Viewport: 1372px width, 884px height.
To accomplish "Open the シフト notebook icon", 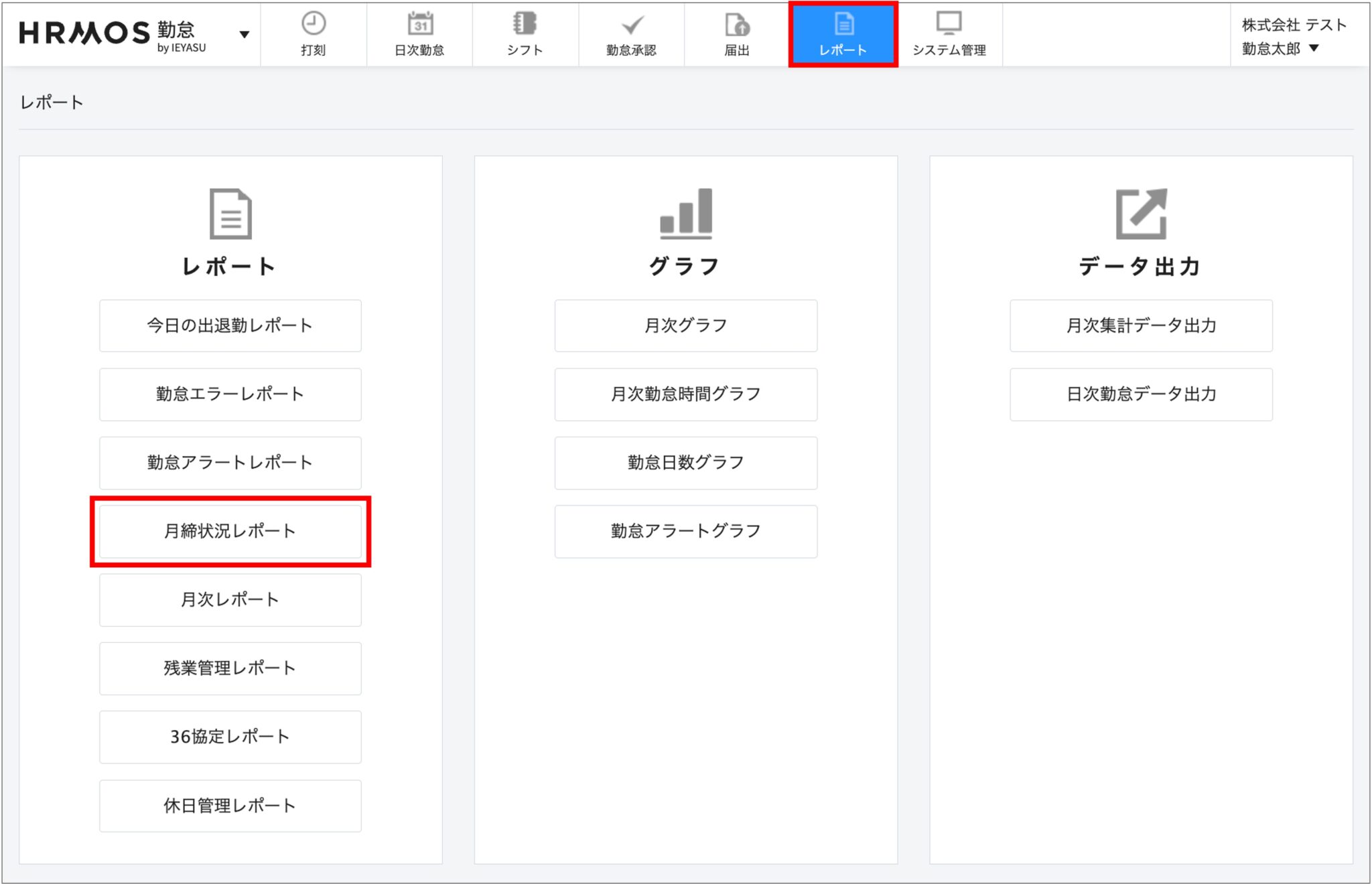I will click(x=525, y=24).
